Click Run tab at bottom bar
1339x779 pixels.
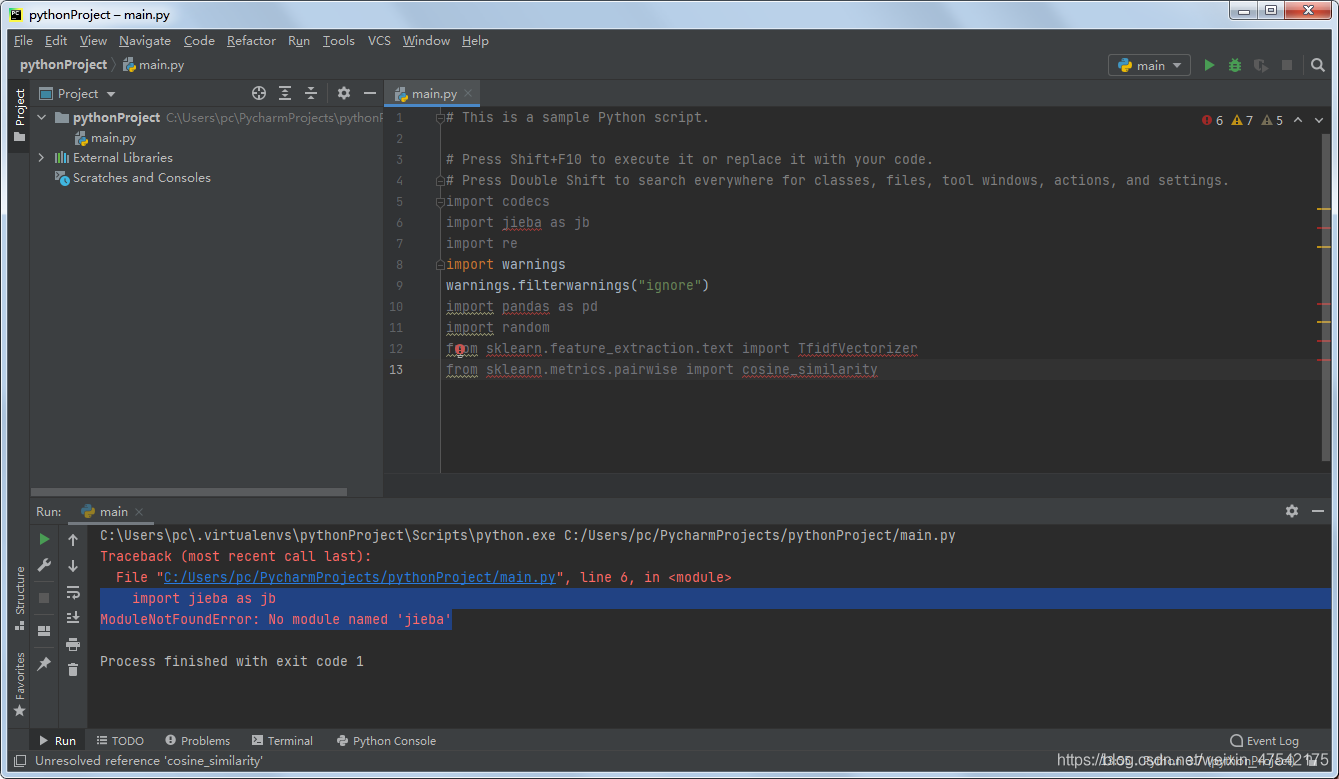pyautogui.click(x=57, y=741)
